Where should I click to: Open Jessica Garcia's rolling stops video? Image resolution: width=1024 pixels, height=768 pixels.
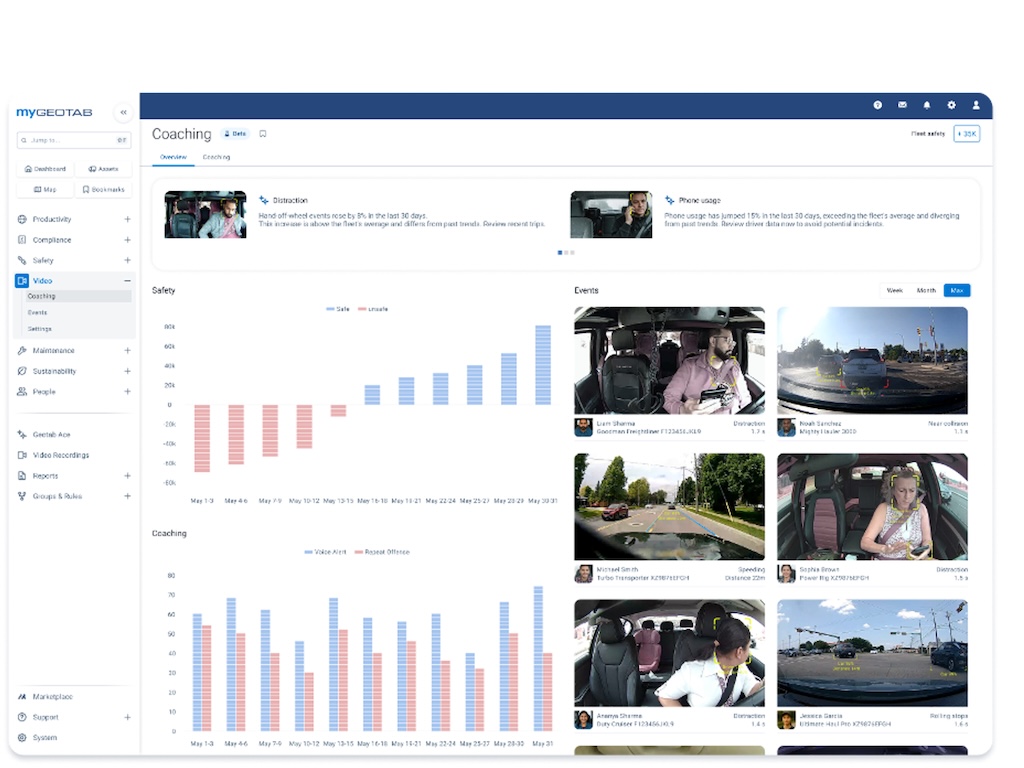point(872,653)
